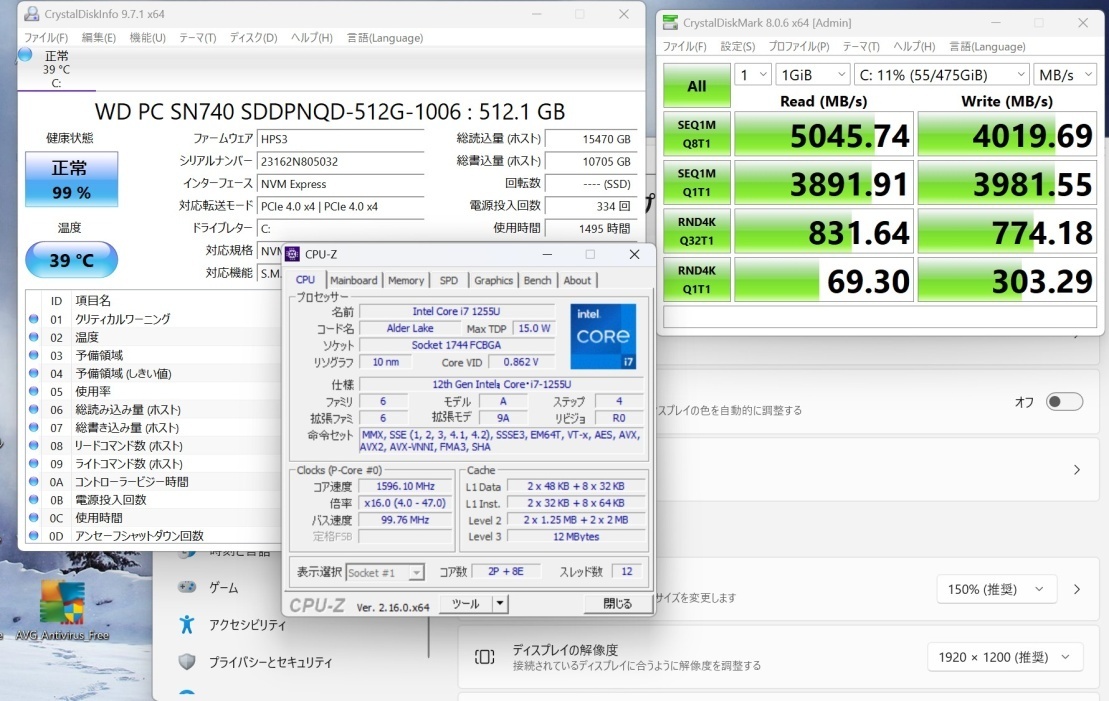Open Privacy and Security shield icon
The height and width of the screenshot is (701, 1109).
(186, 661)
